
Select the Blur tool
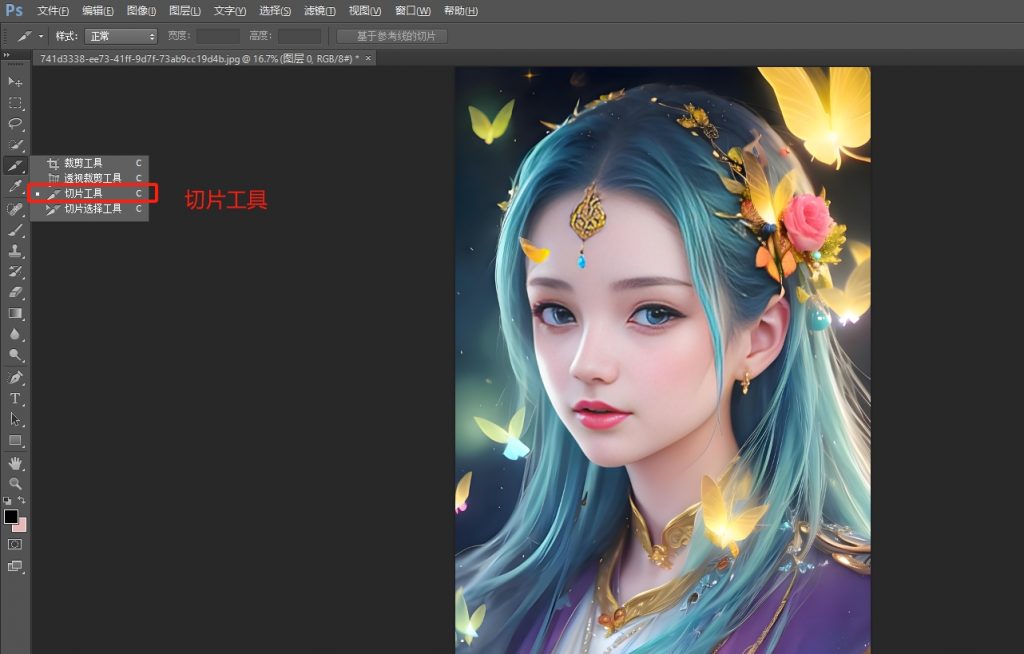[15, 335]
